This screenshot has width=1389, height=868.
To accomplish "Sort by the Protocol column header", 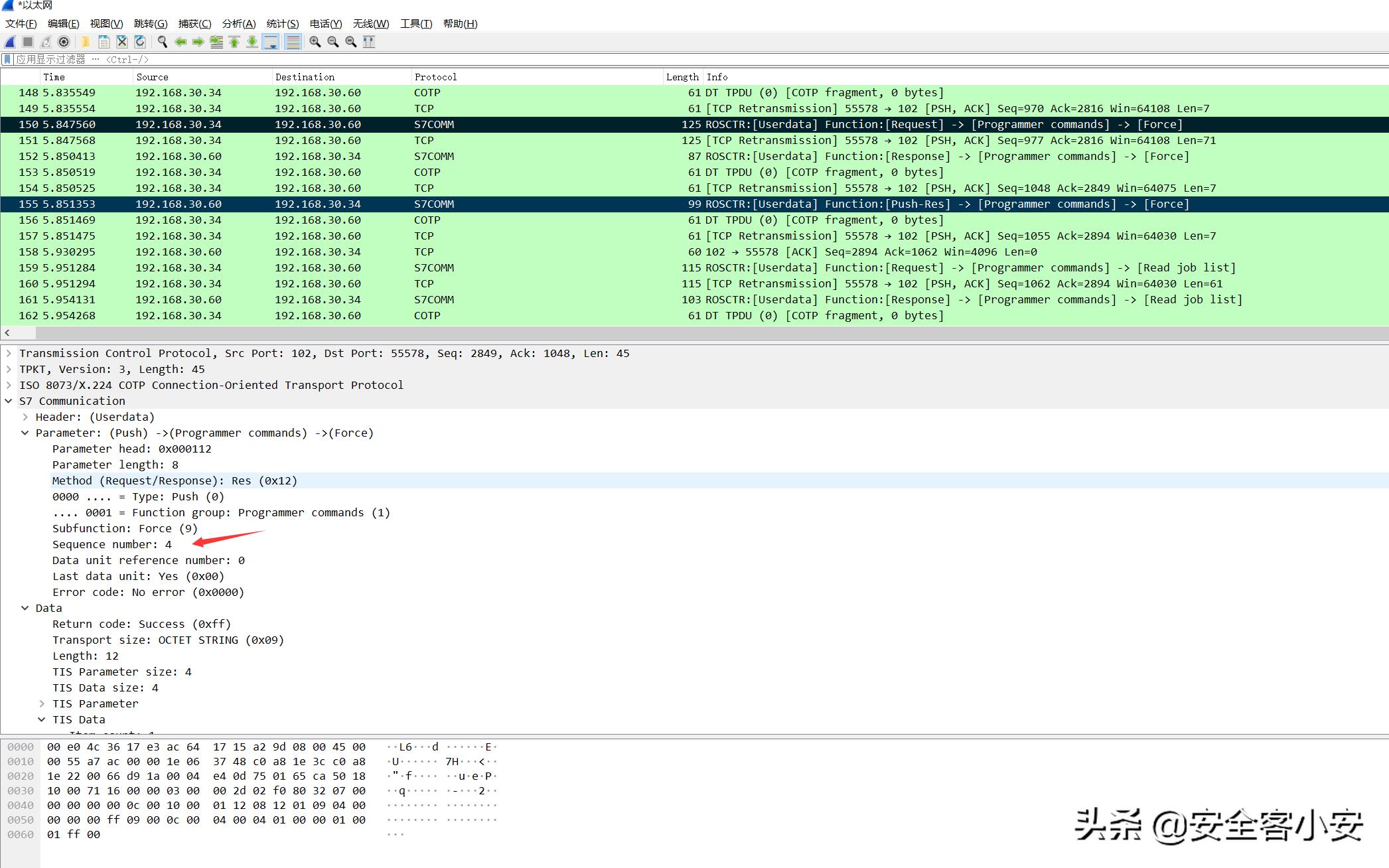I will (435, 77).
